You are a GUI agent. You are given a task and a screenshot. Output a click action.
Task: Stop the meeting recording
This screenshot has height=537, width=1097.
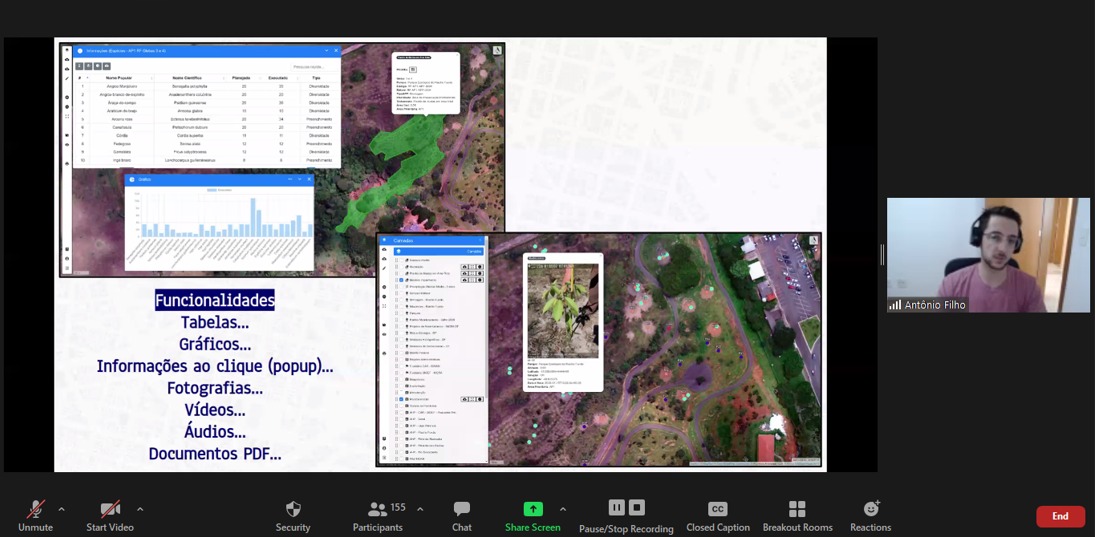click(x=637, y=508)
